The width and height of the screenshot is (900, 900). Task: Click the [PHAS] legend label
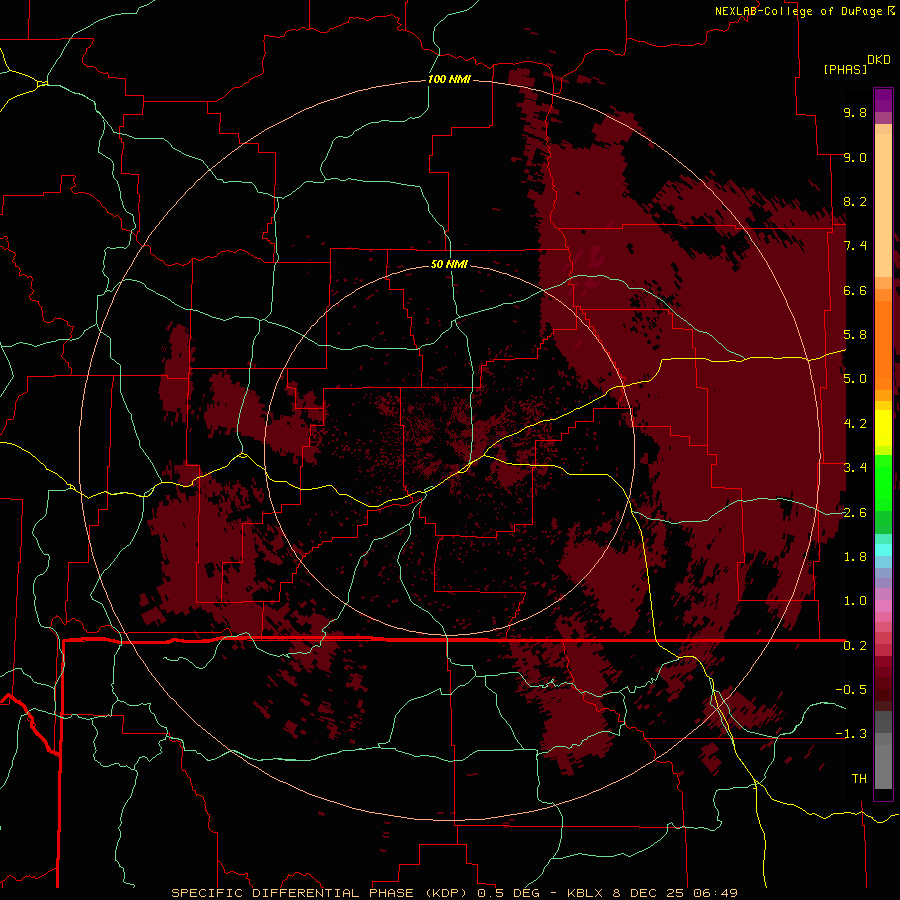tap(845, 70)
